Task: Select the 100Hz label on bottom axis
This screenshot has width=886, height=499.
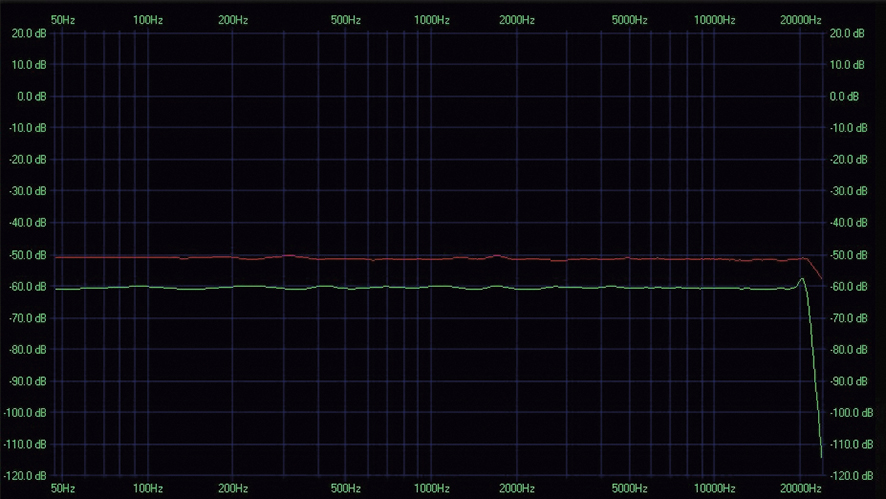Action: (148, 488)
